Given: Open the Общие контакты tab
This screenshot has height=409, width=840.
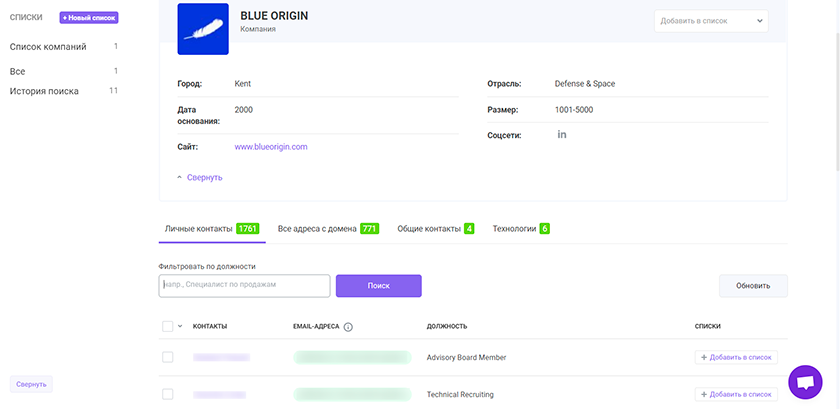Looking at the screenshot, I should [x=436, y=229].
